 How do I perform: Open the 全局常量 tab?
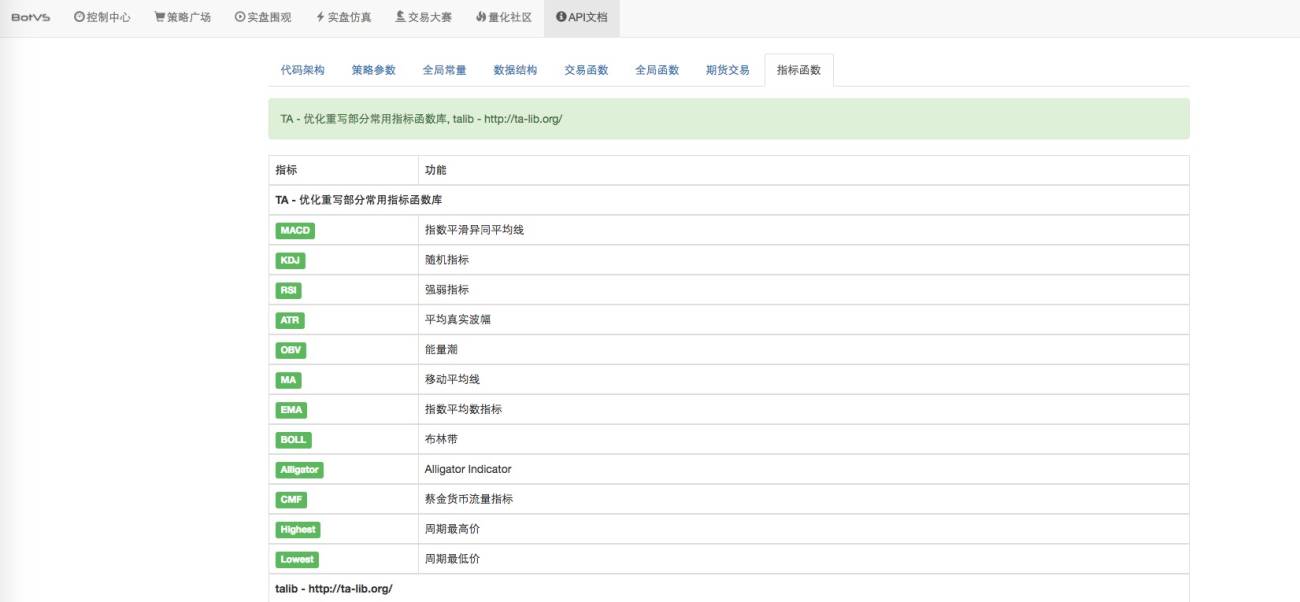[445, 70]
